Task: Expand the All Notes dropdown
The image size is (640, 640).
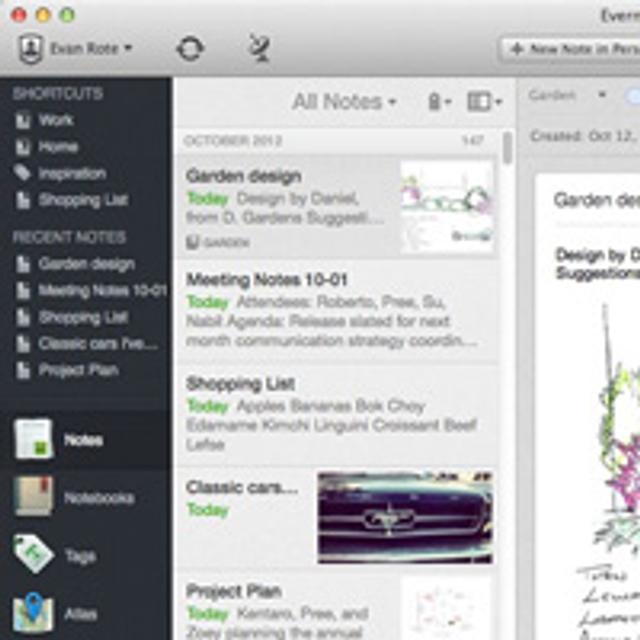Action: point(344,102)
